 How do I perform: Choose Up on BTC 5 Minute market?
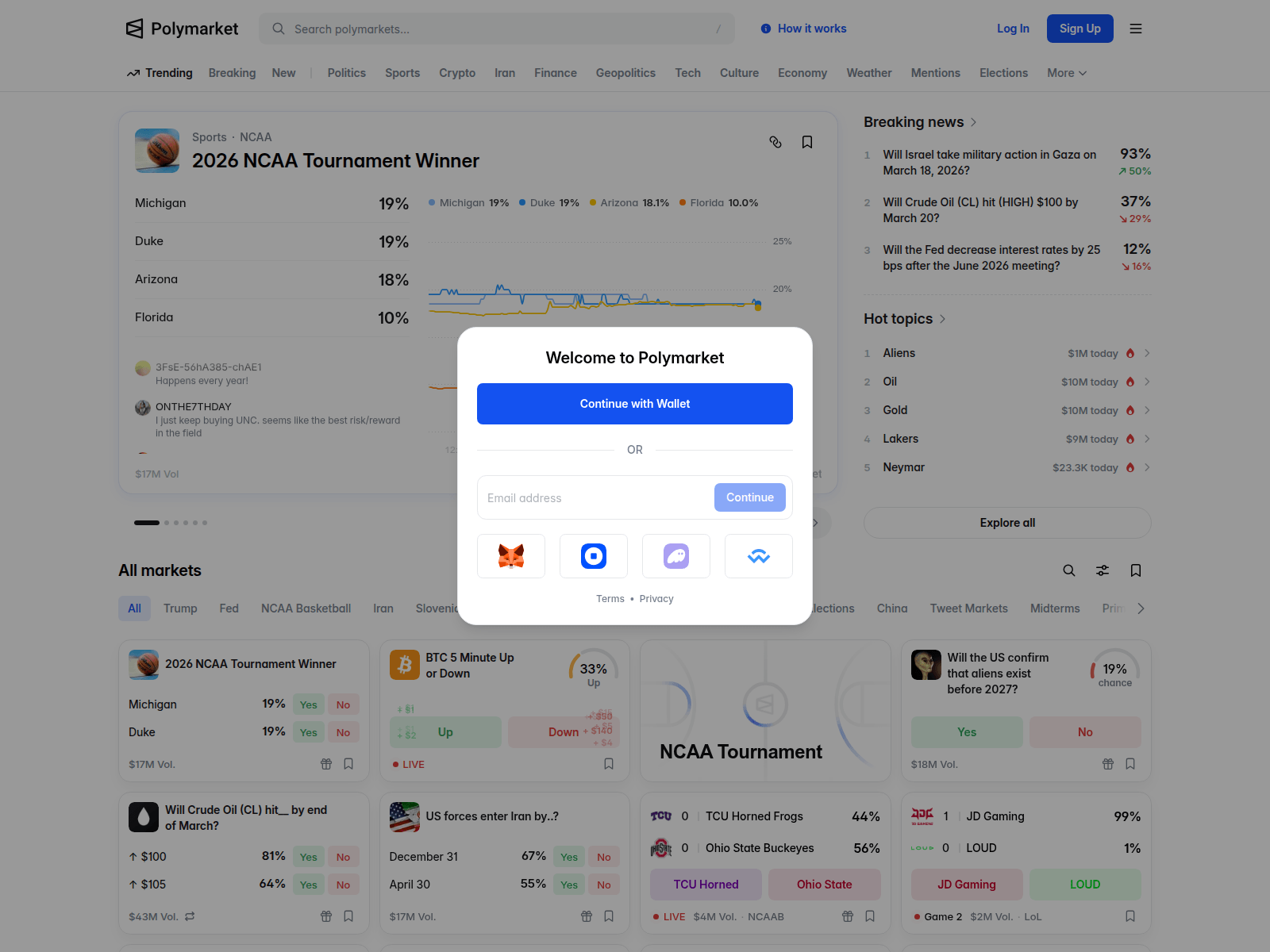click(445, 731)
